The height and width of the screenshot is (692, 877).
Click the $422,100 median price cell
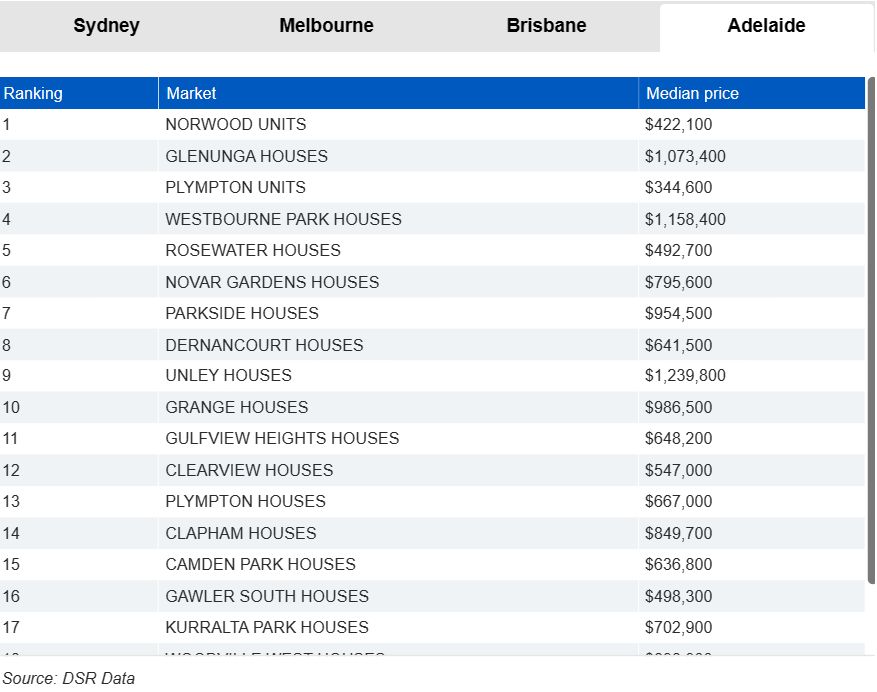click(678, 125)
